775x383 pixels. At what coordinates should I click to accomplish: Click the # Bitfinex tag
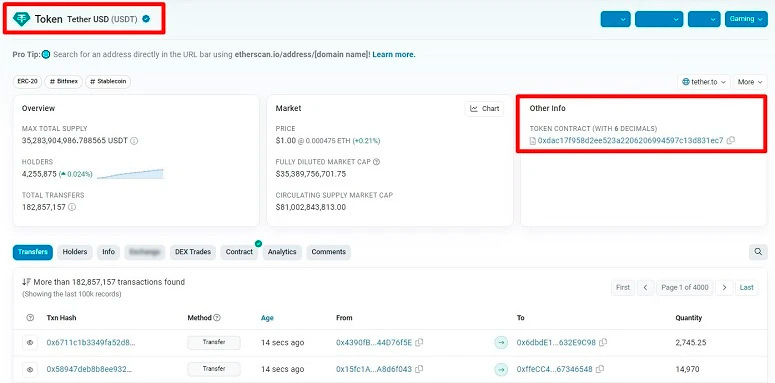64,82
